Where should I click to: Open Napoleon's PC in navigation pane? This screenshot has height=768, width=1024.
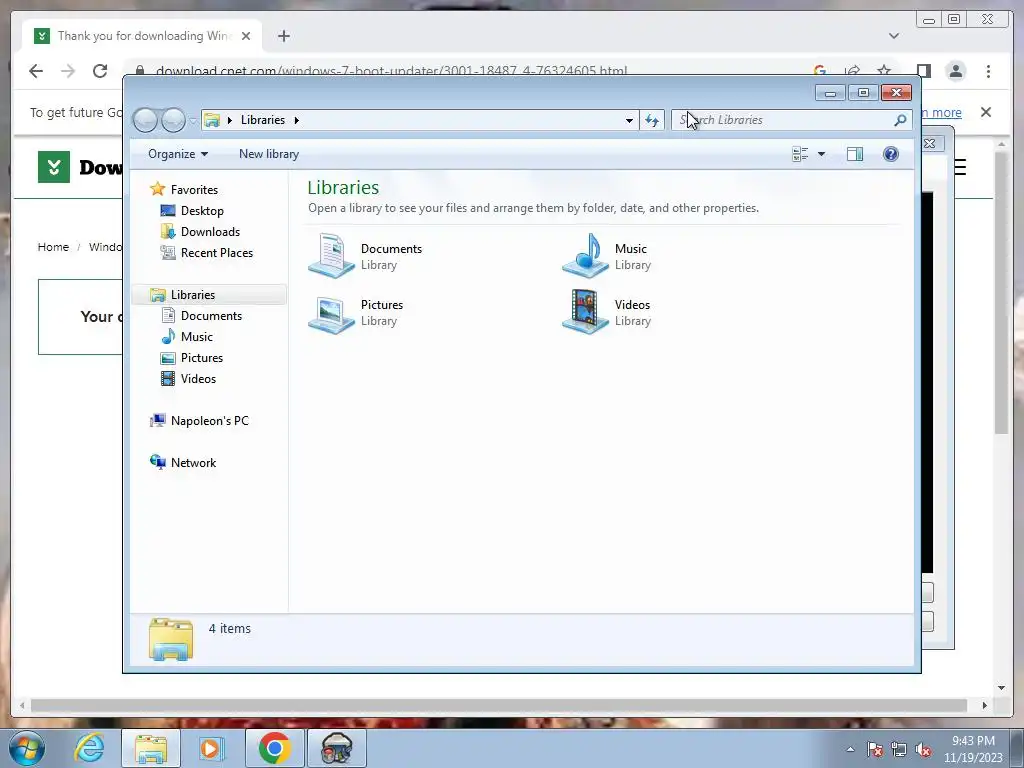pyautogui.click(x=210, y=421)
